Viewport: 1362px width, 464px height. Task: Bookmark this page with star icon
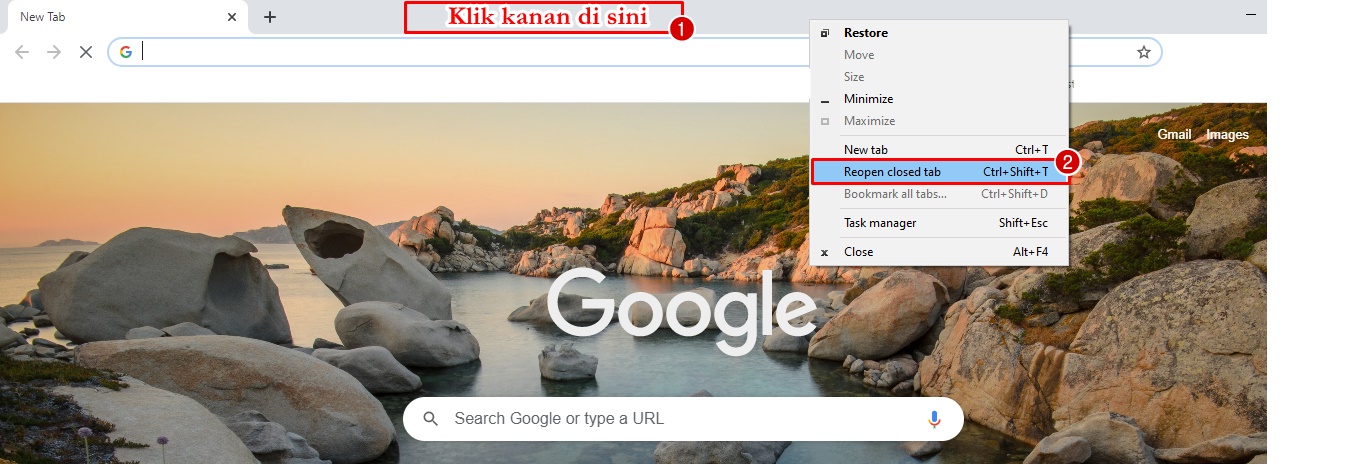pos(1144,52)
